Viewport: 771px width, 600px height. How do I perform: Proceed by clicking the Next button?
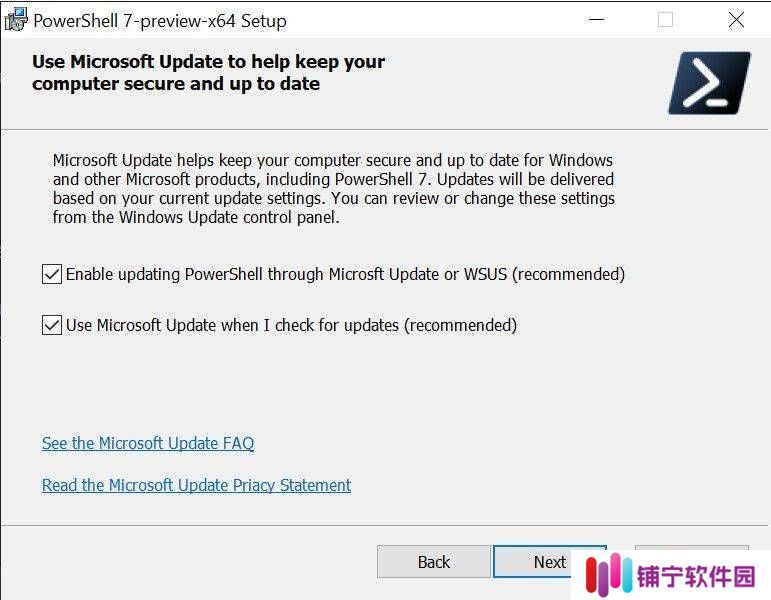pyautogui.click(x=550, y=562)
